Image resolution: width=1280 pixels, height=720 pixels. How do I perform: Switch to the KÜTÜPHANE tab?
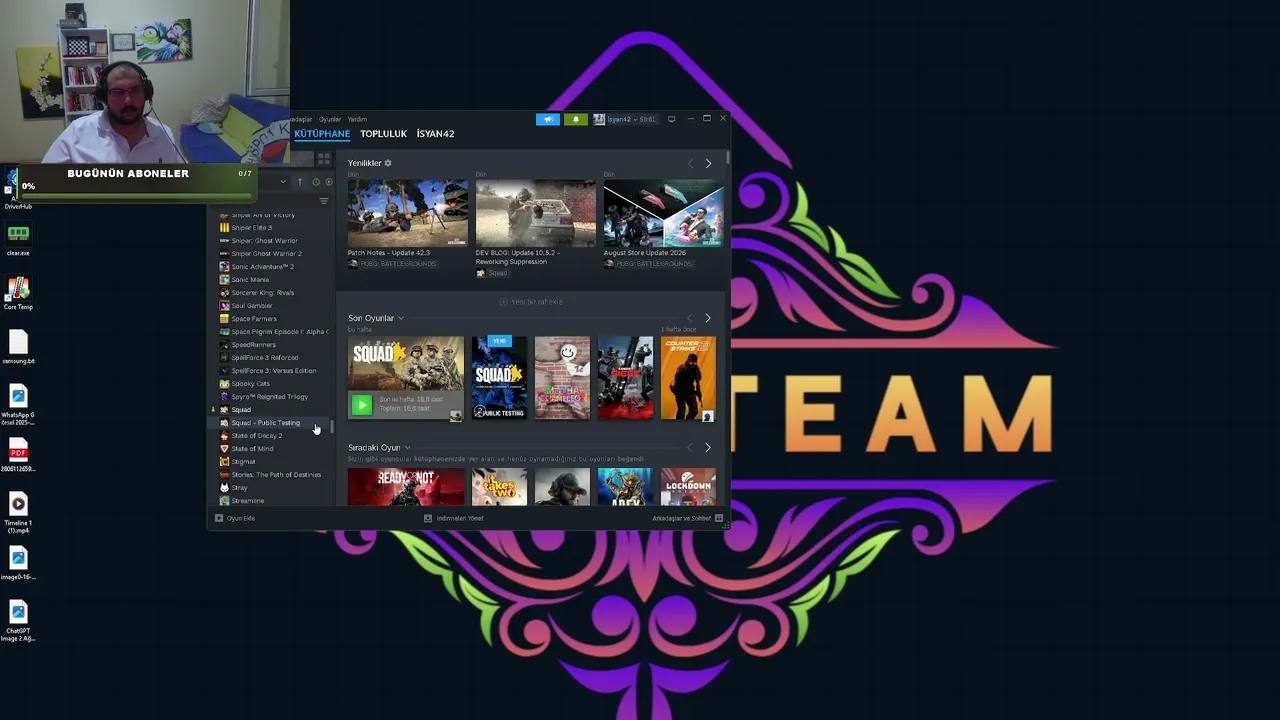322,134
